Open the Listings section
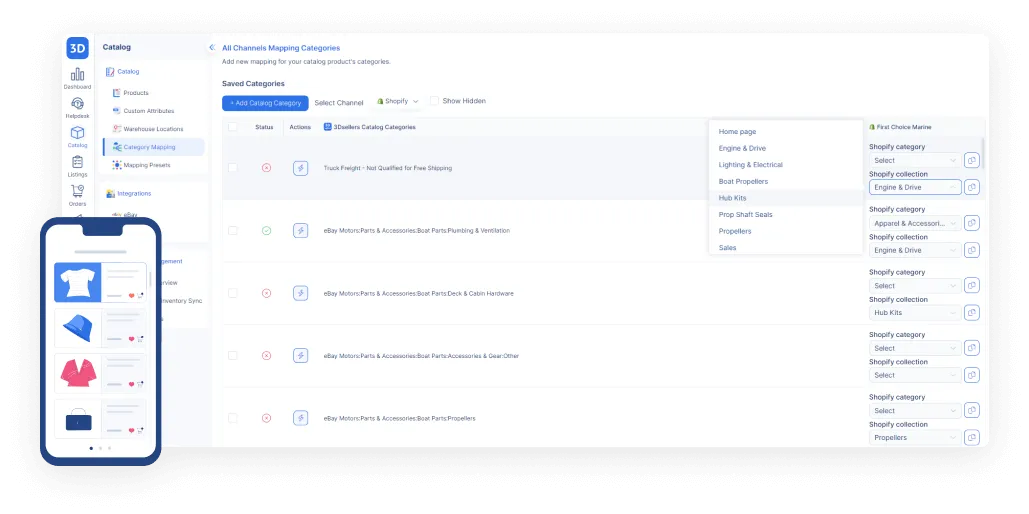Screen dimensions: 1029x514 coord(77,166)
